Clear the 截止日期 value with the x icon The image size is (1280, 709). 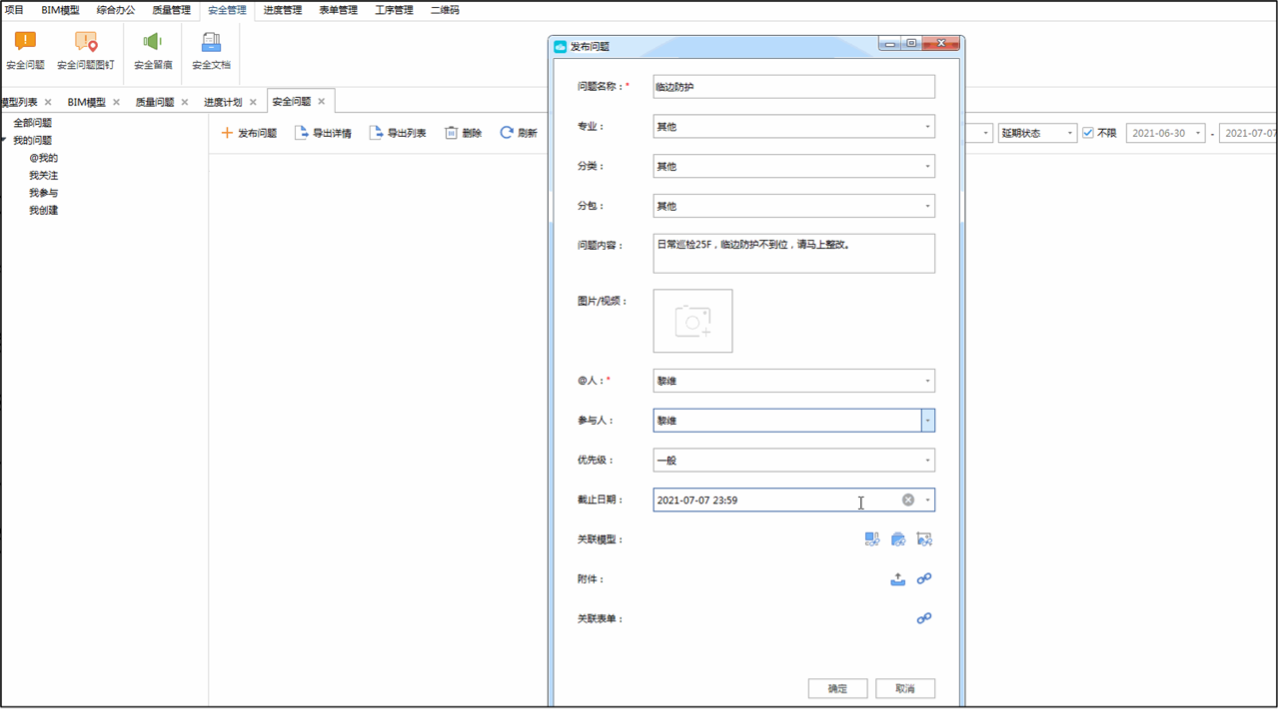pyautogui.click(x=908, y=500)
